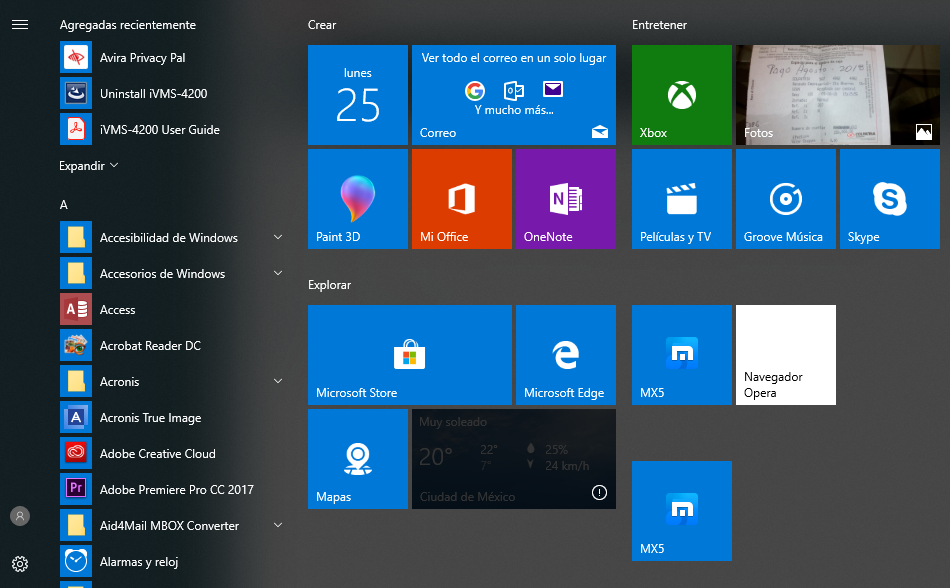
Task: Launch Paint 3D from the tiles
Action: tap(357, 199)
